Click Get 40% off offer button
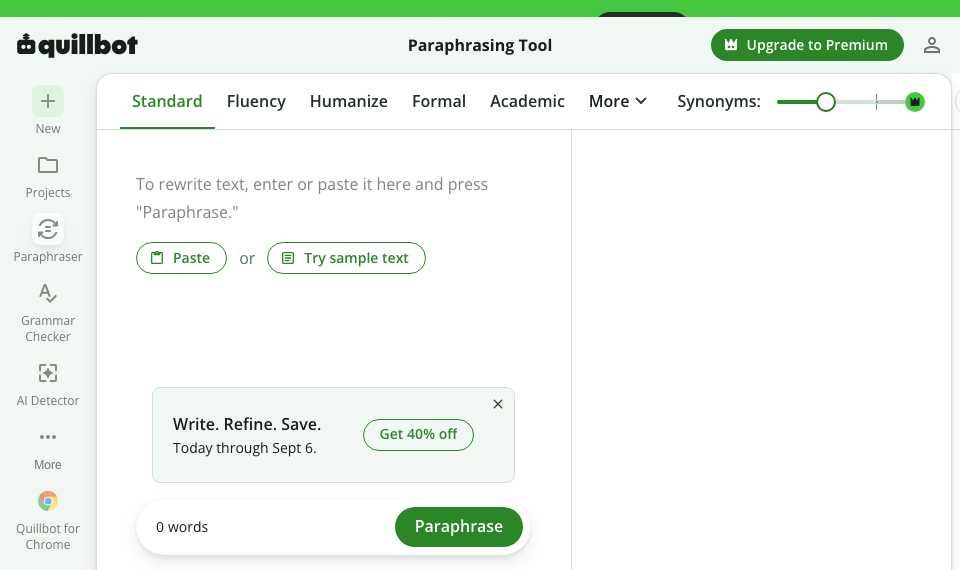The image size is (960, 570). pos(418,435)
